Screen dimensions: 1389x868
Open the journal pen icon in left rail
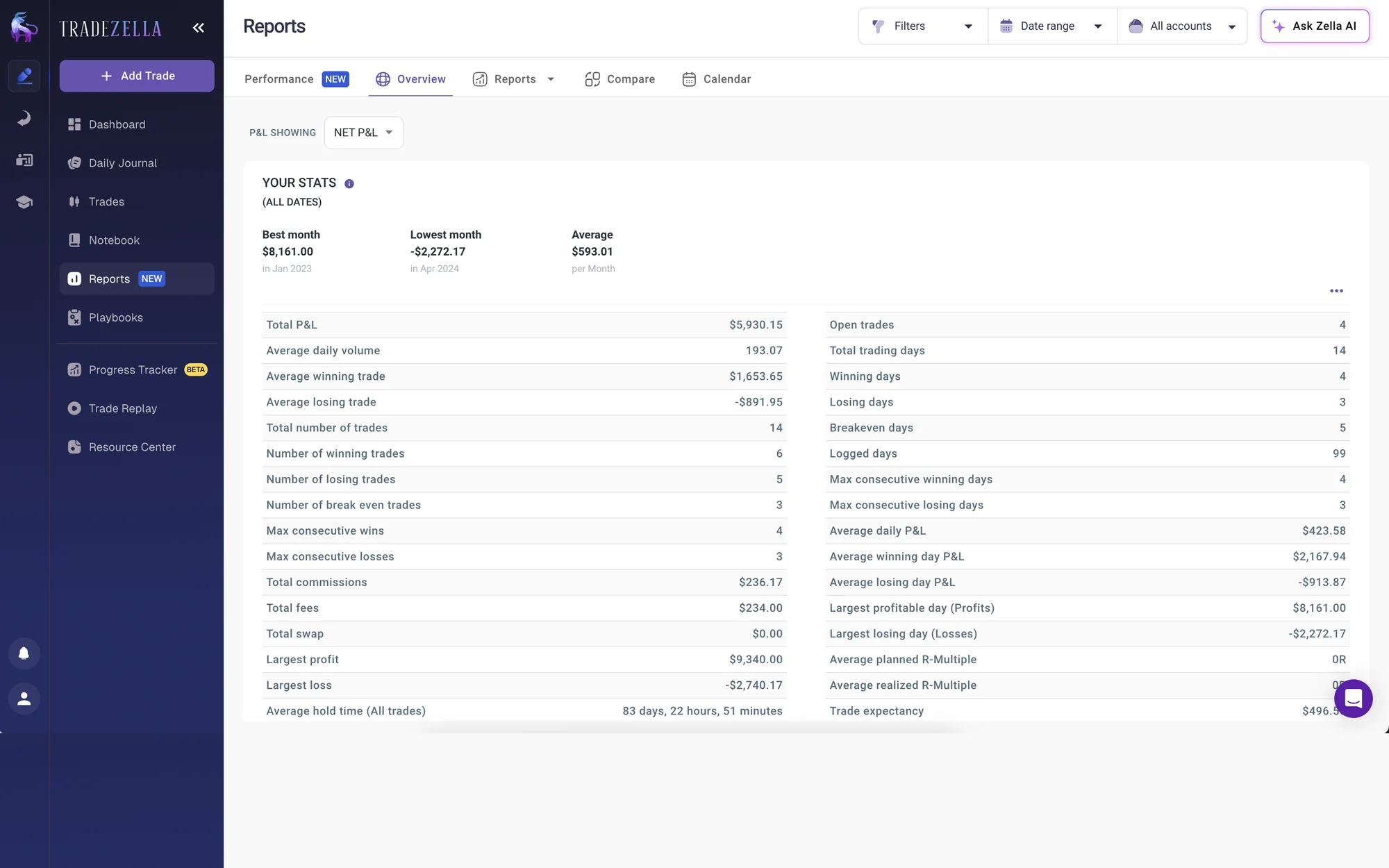click(24, 76)
